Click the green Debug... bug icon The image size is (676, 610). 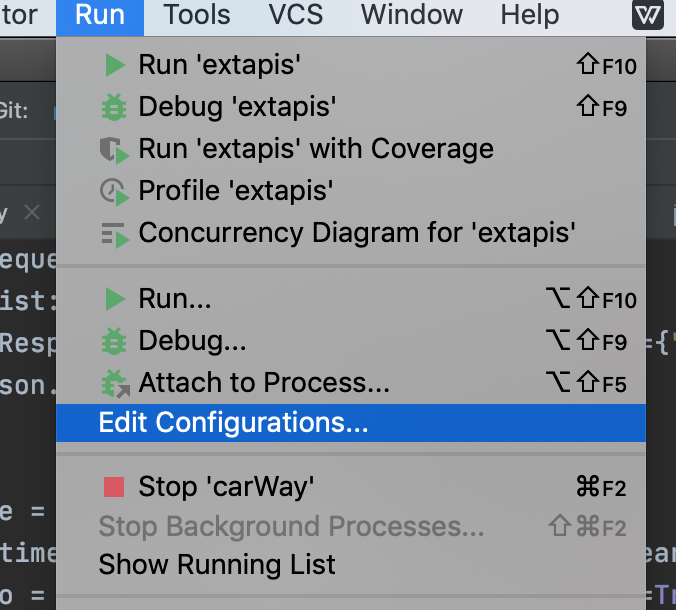[x=115, y=341]
